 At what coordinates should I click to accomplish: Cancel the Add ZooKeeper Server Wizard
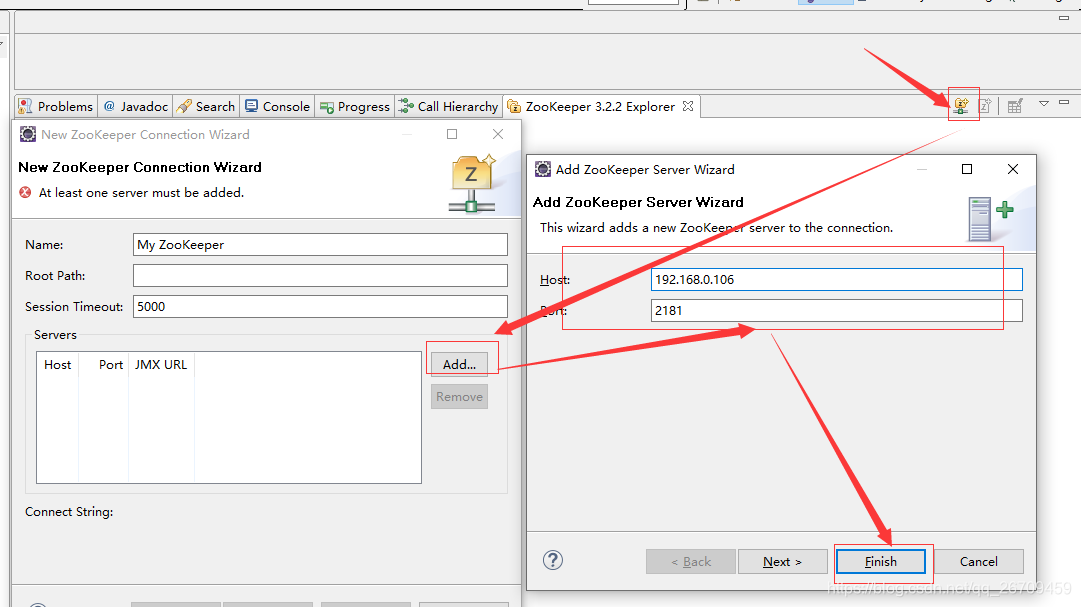(x=978, y=561)
